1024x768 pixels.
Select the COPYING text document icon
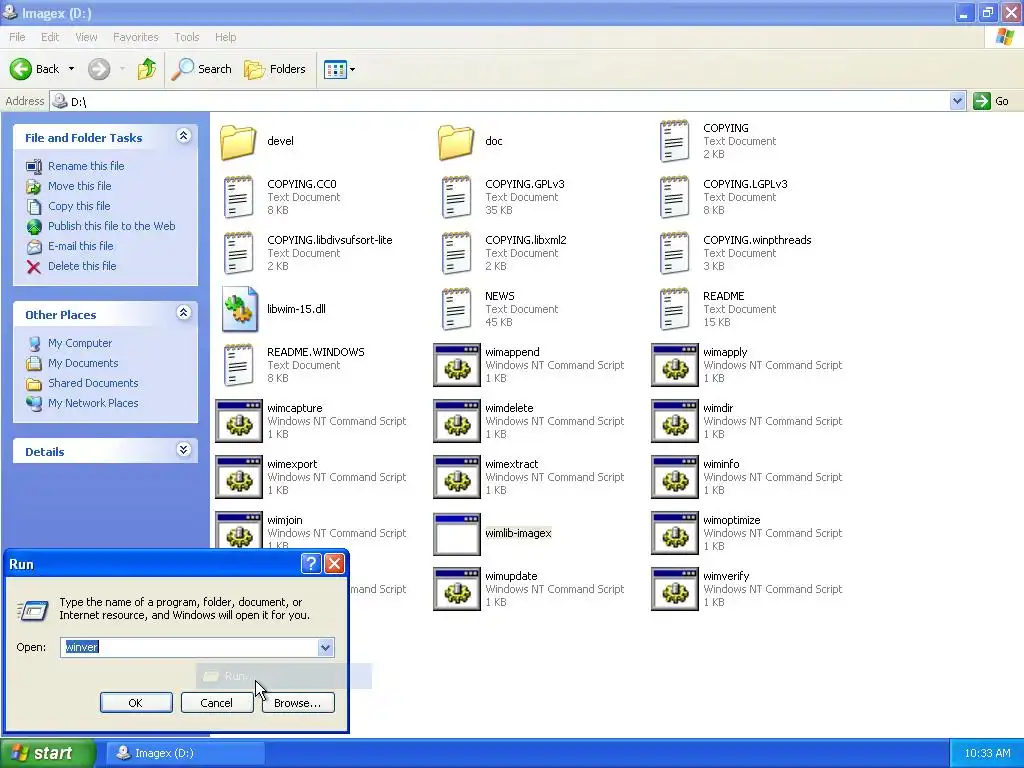(674, 141)
